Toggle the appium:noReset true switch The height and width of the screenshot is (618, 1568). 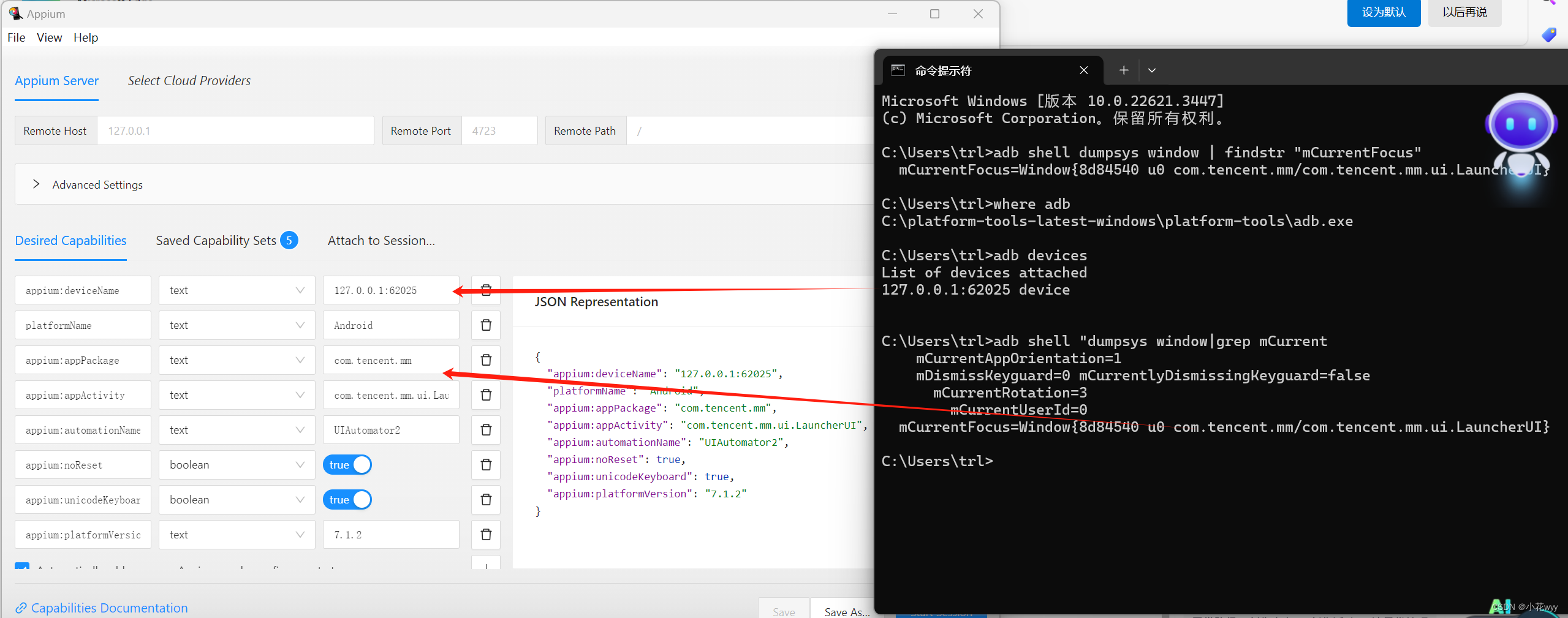point(347,465)
